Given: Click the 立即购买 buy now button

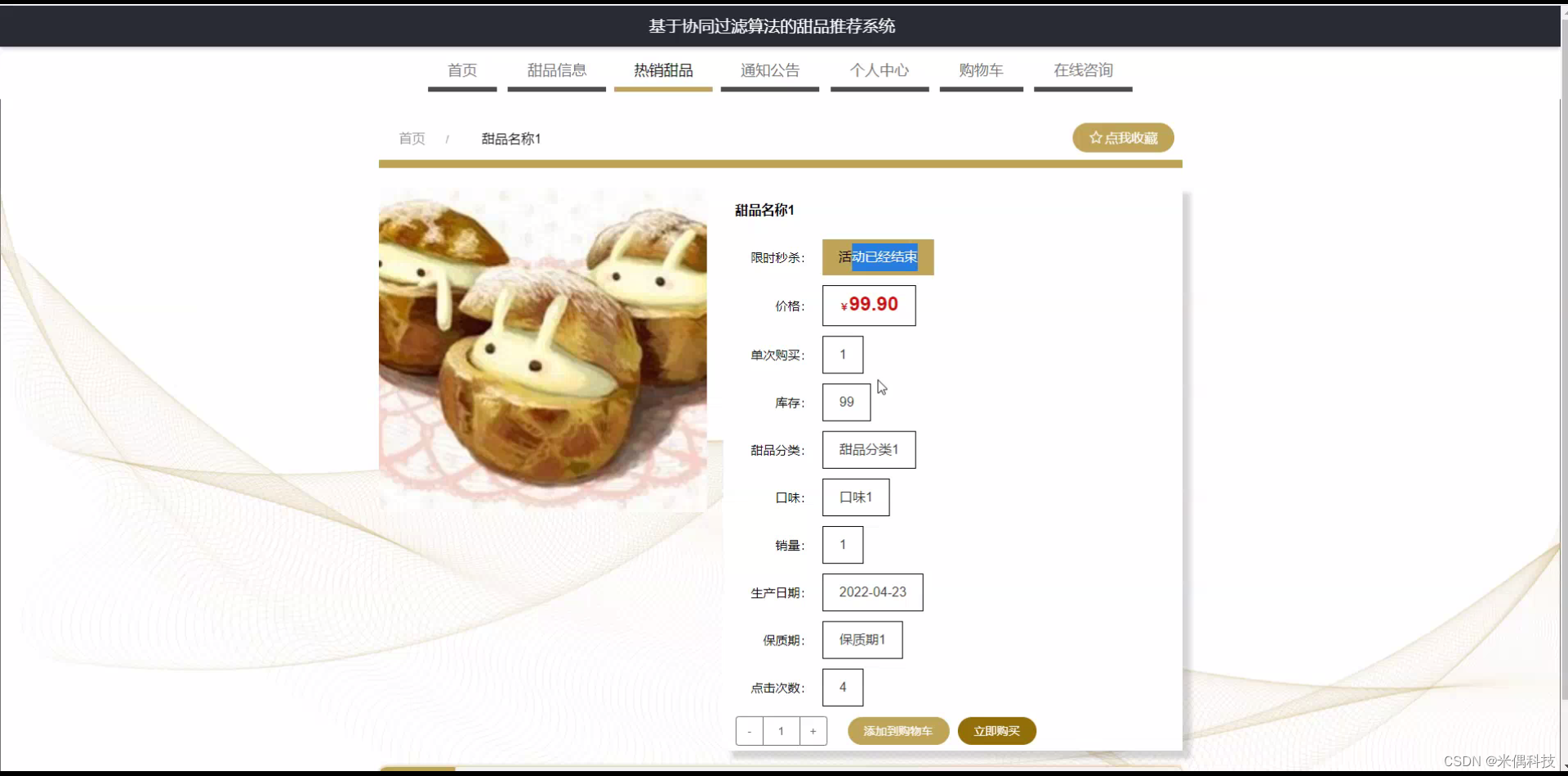Looking at the screenshot, I should click(x=996, y=731).
